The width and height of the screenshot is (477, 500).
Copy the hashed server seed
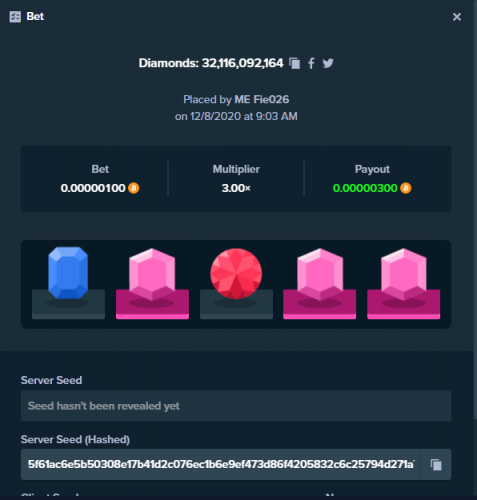tap(436, 465)
